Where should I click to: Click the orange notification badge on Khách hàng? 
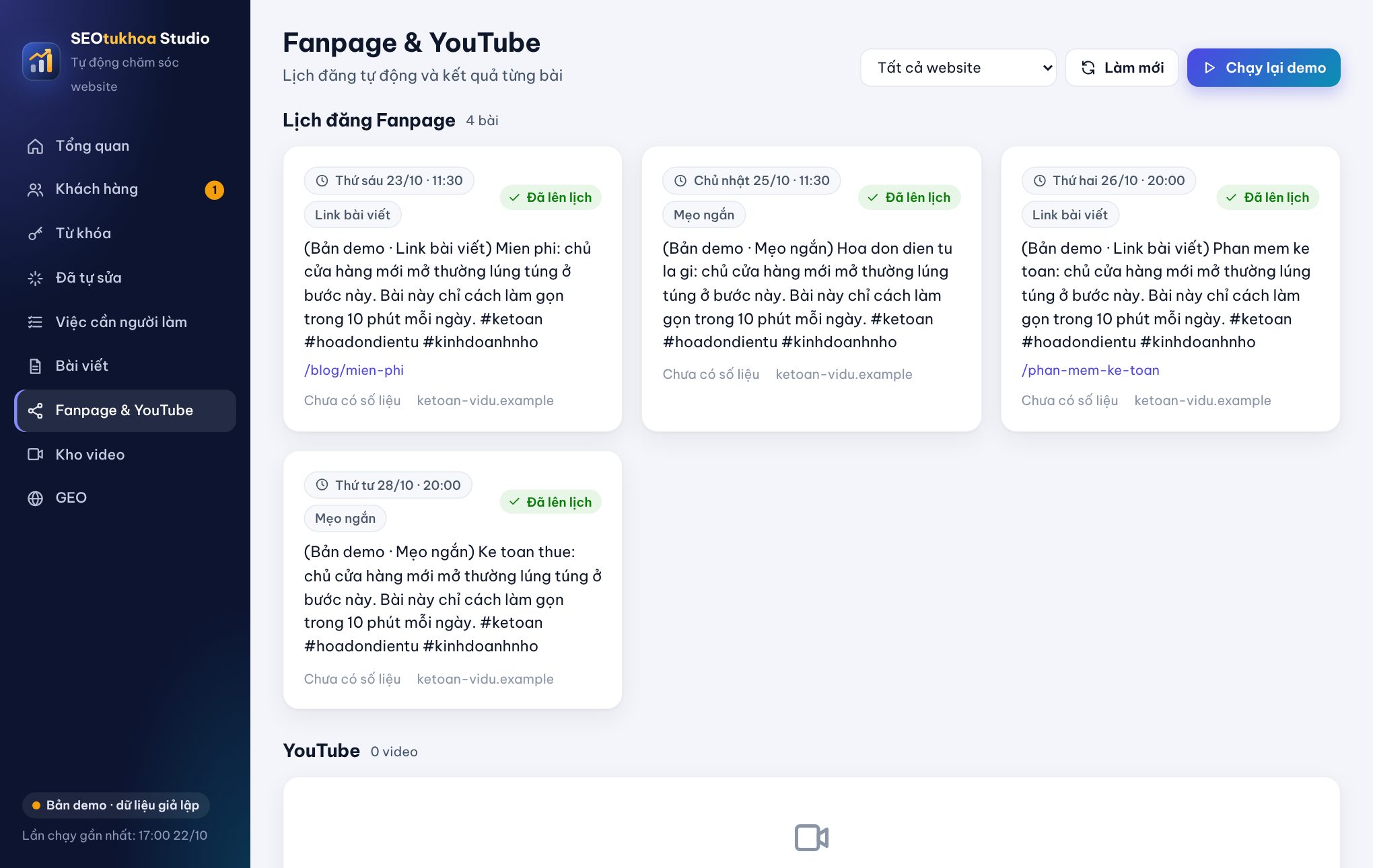(x=214, y=190)
